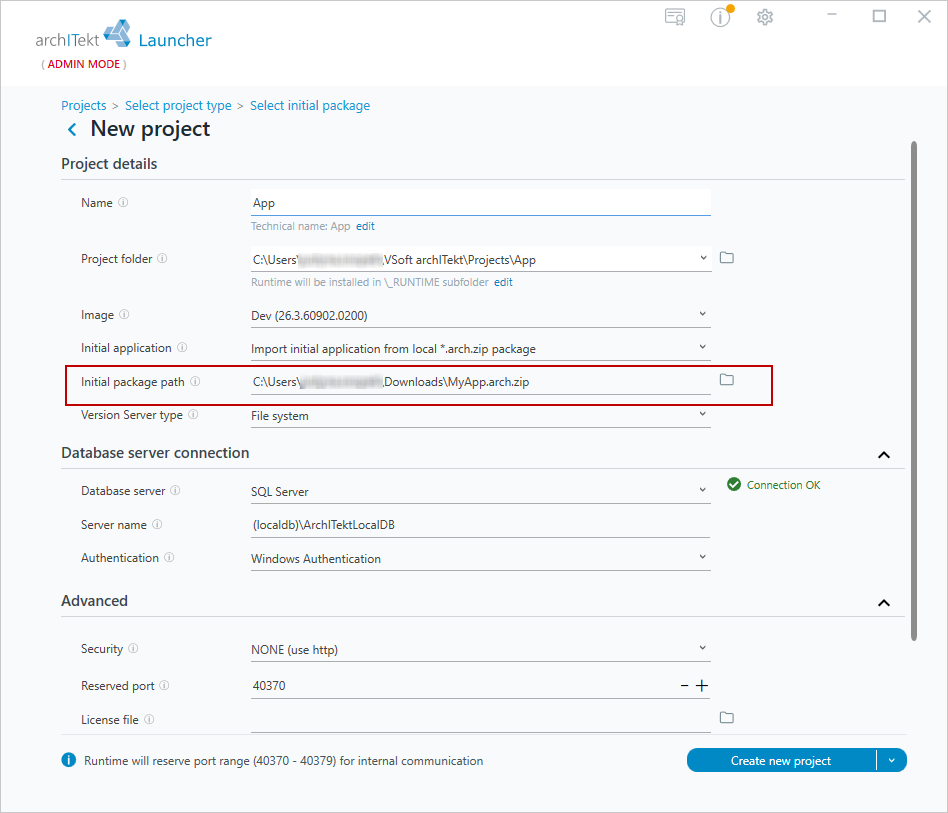Click edit link for RUNTIME subfolder

(503, 282)
